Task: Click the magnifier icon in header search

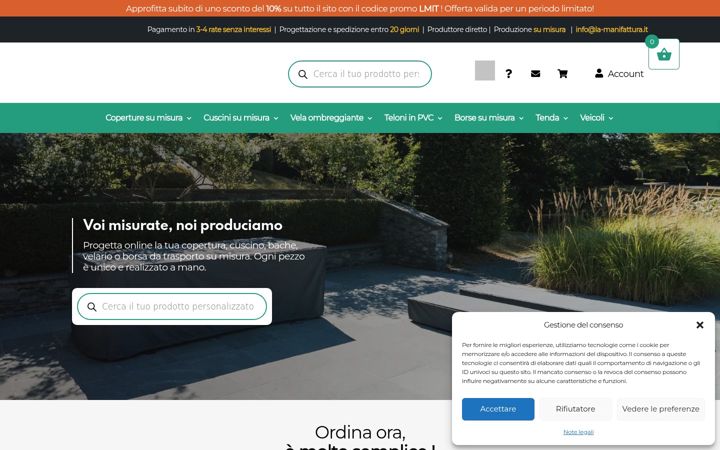Action: [x=303, y=74]
